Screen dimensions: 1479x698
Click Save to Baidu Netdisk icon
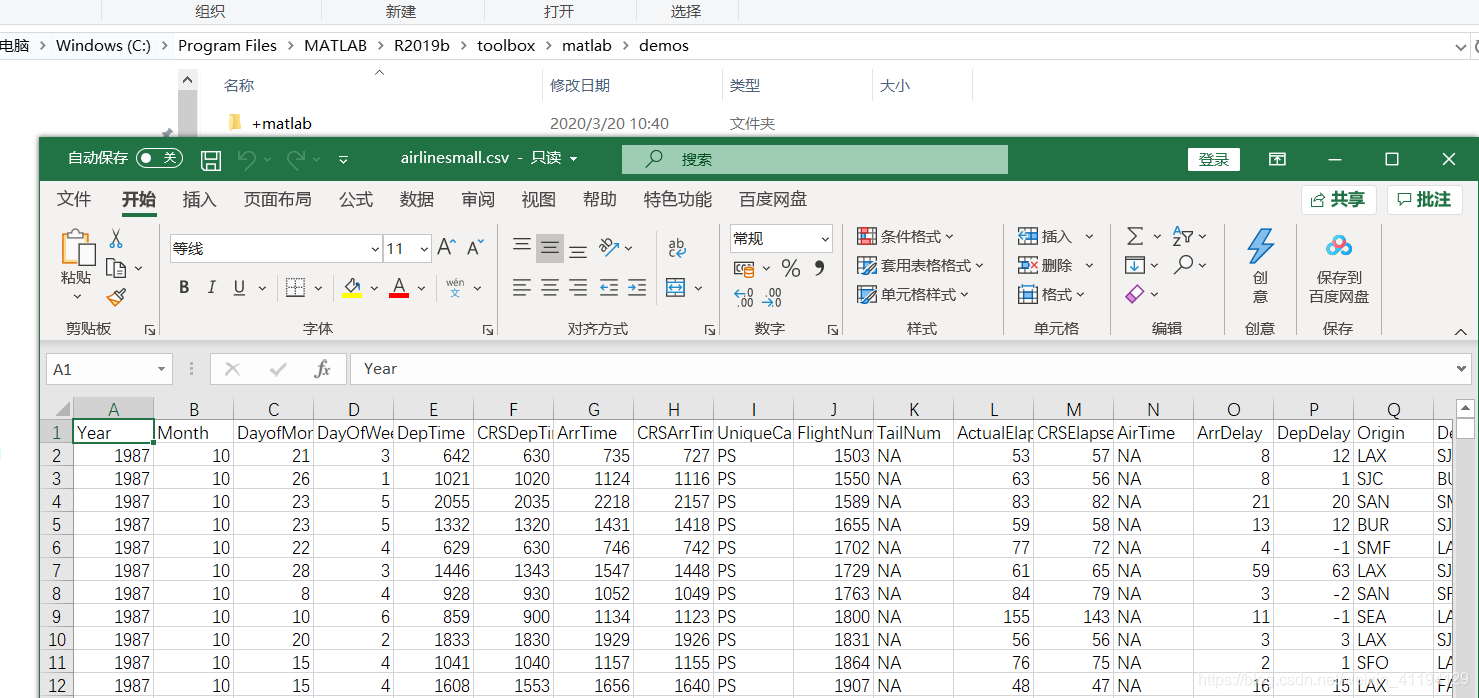(1339, 246)
